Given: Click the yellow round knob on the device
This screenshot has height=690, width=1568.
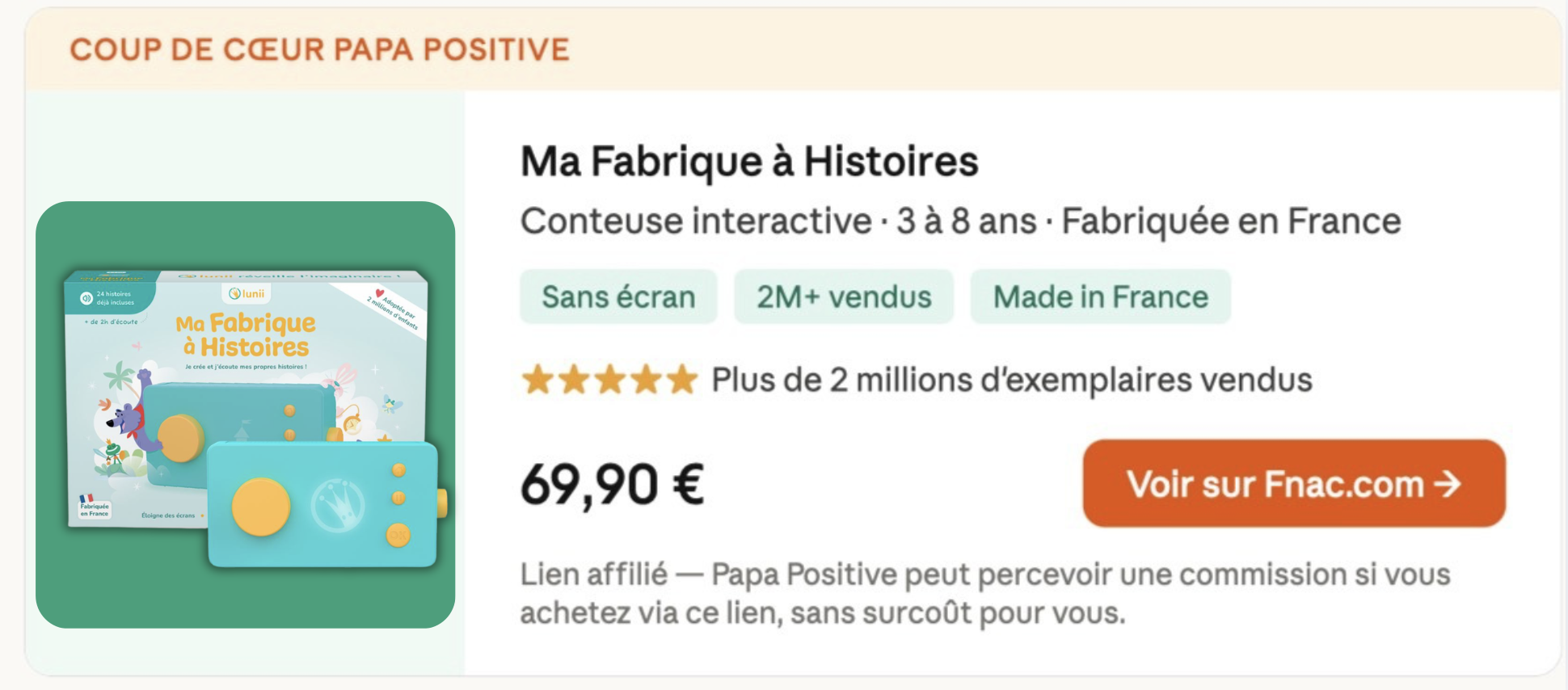Looking at the screenshot, I should click(x=262, y=505).
